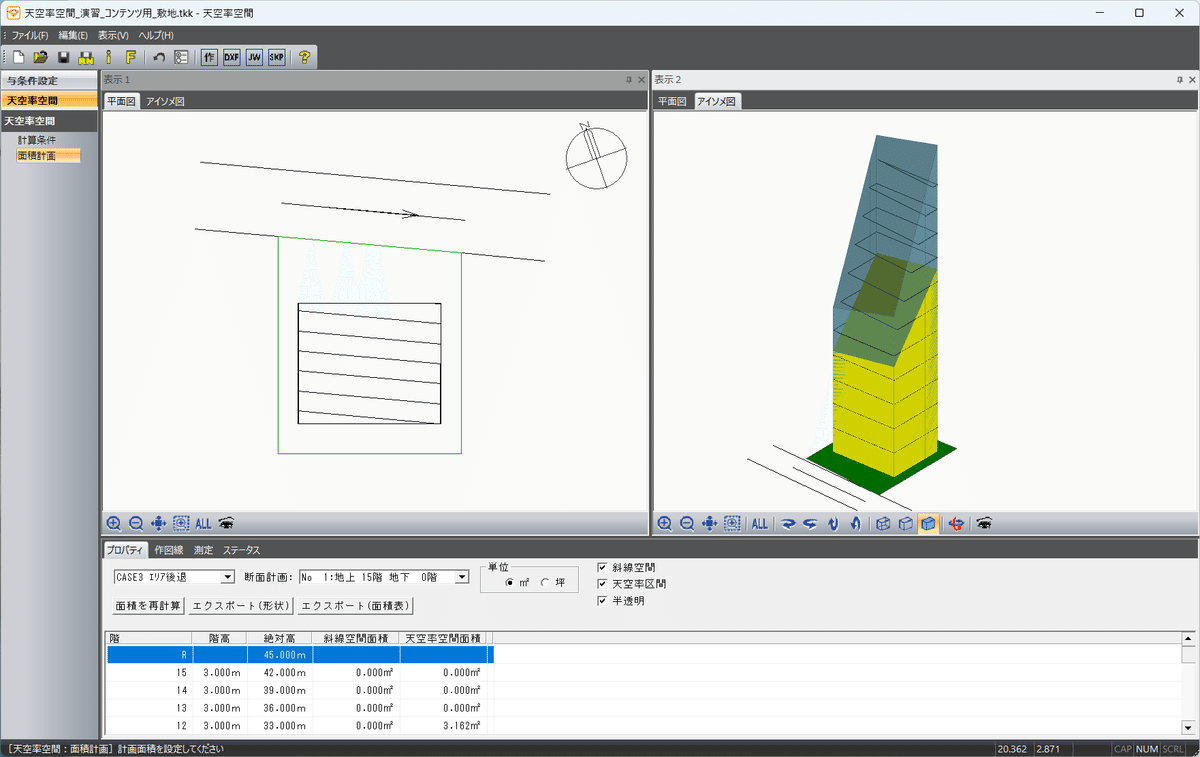Zoom in on the 表示2 view
The width and height of the screenshot is (1200, 757).
point(665,523)
